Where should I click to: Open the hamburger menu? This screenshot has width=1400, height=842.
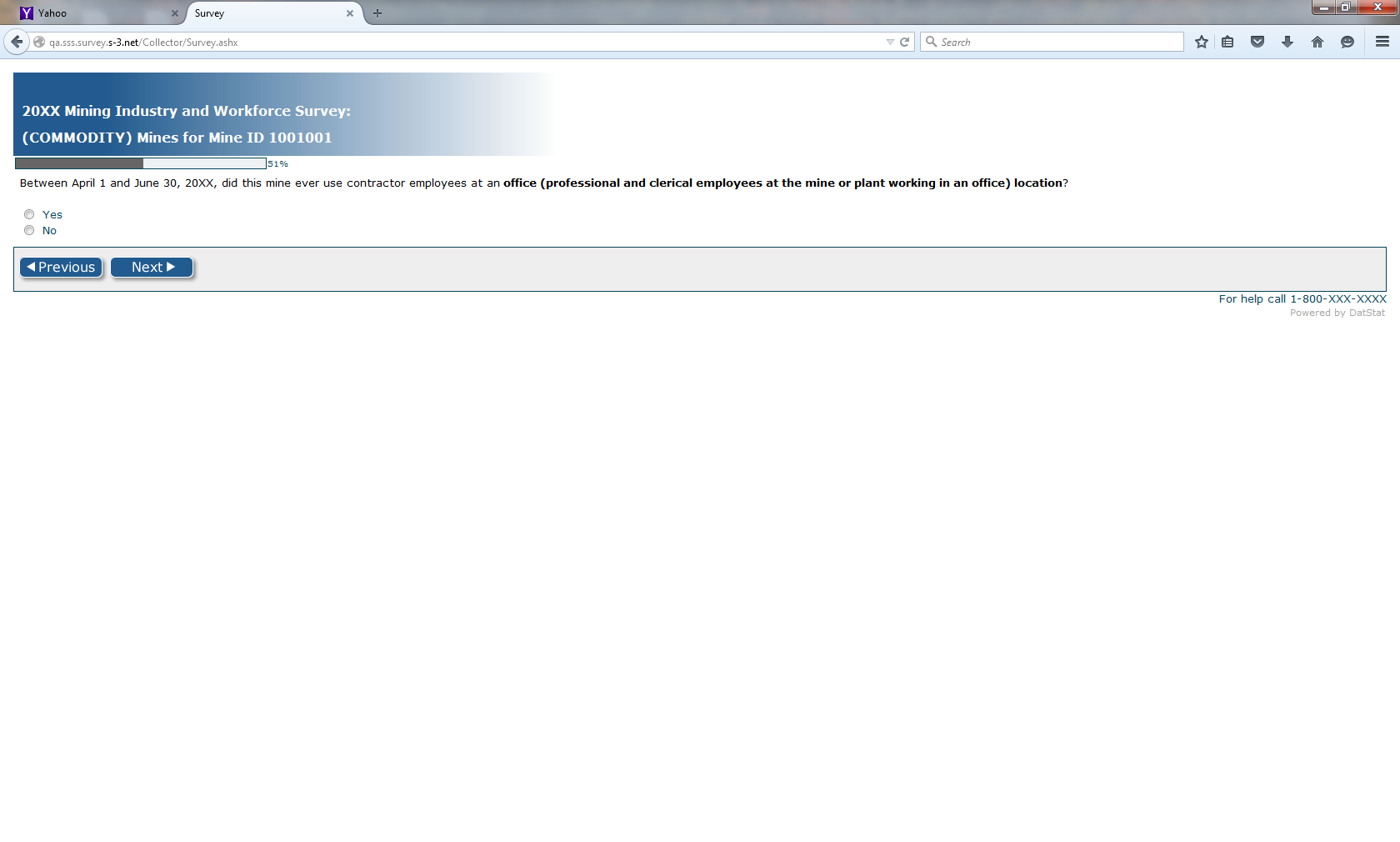coord(1382,42)
